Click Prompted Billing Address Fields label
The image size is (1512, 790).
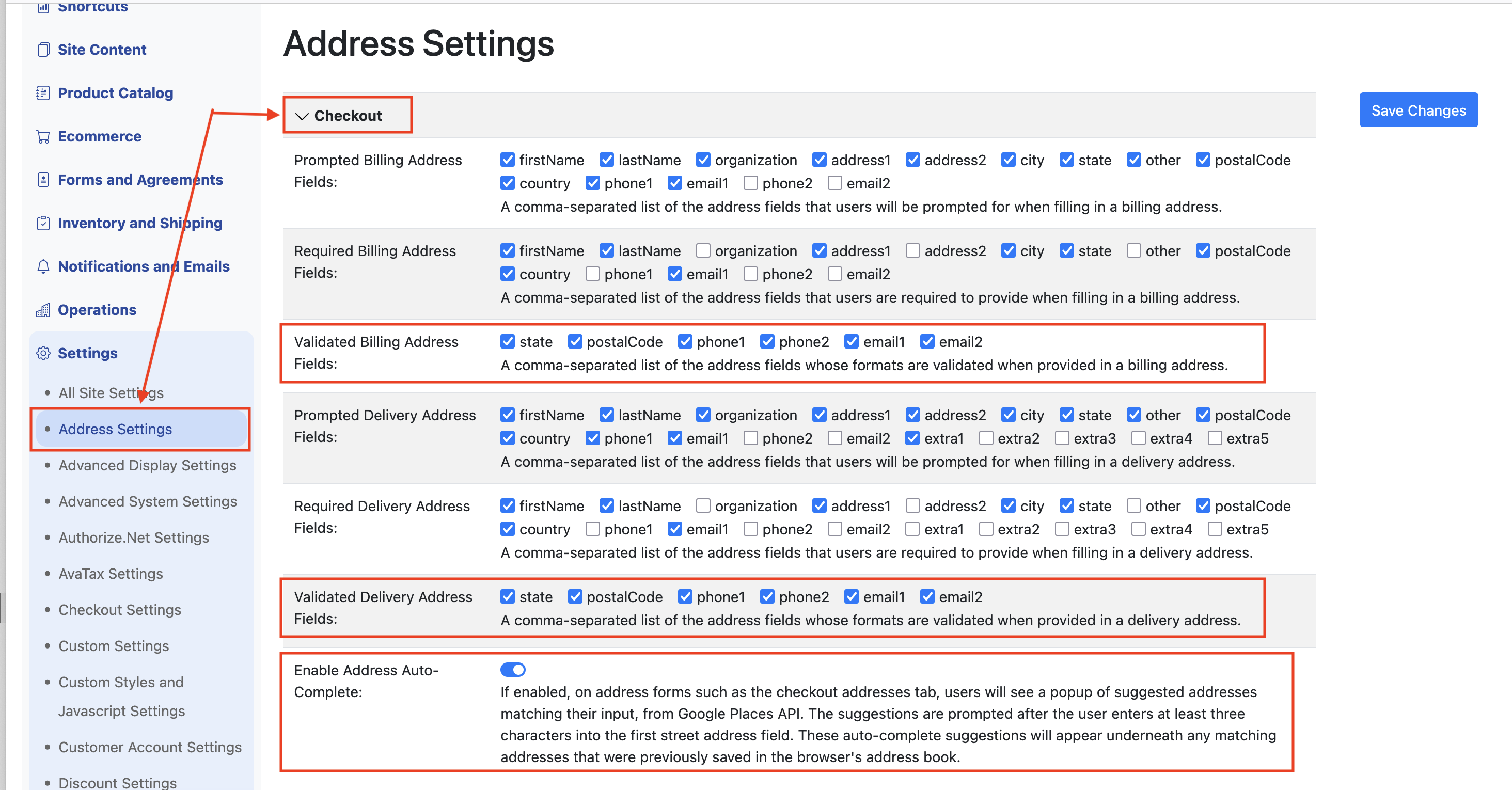click(x=378, y=171)
